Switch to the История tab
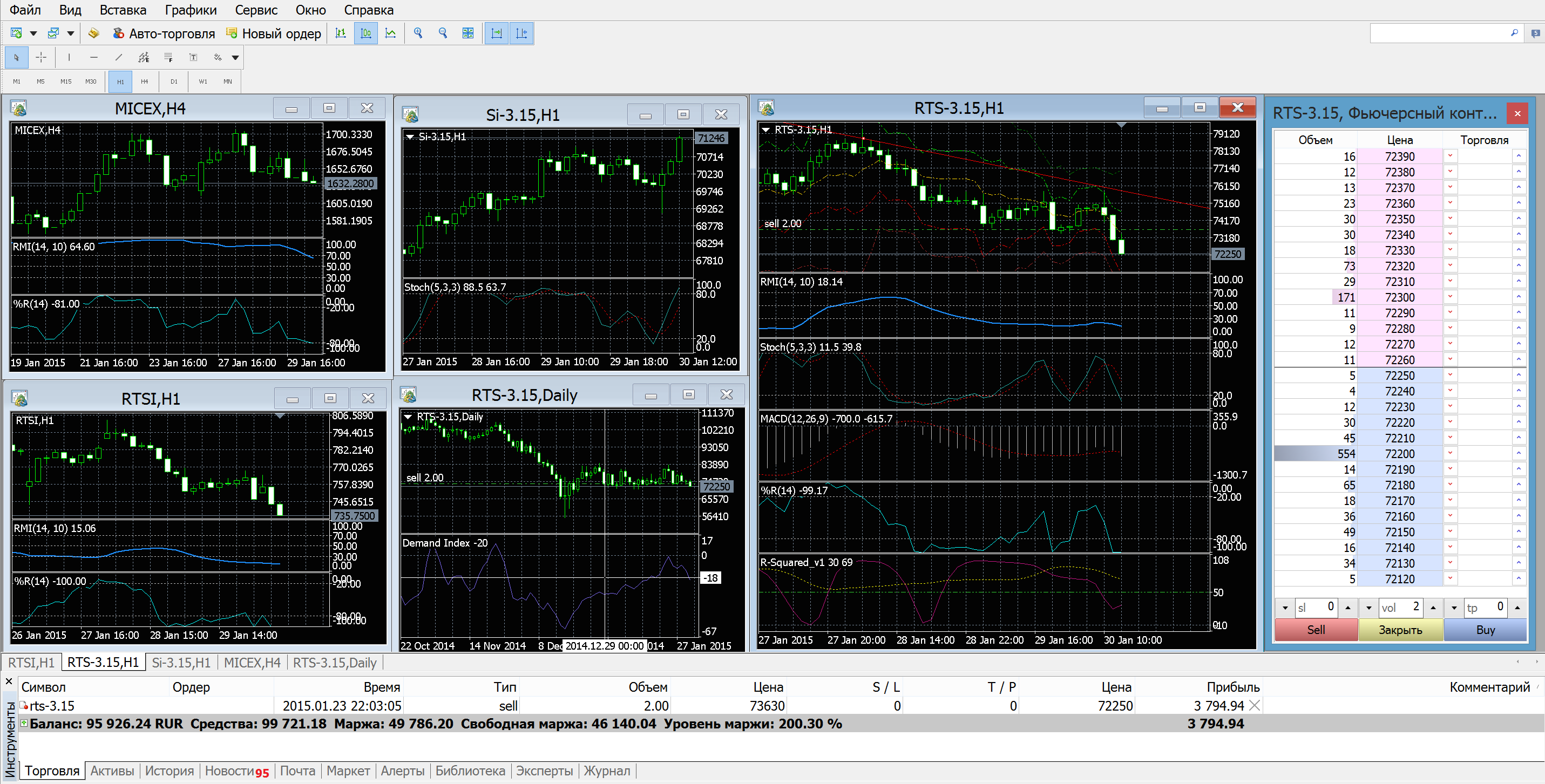This screenshot has width=1545, height=784. tap(169, 771)
